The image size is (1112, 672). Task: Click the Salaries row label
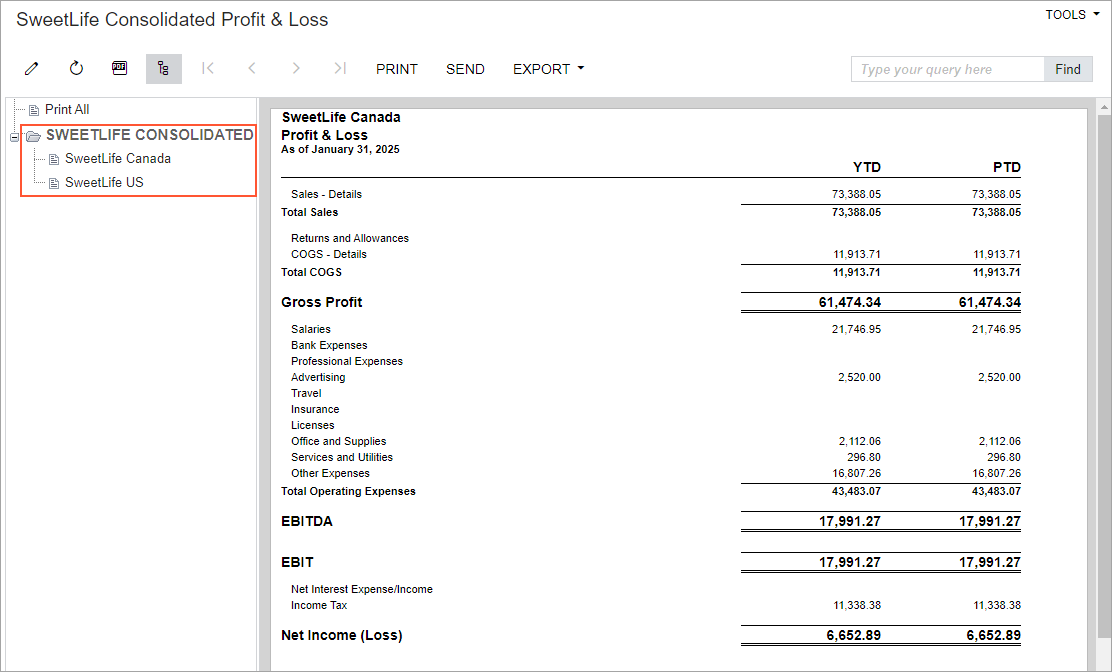[311, 329]
